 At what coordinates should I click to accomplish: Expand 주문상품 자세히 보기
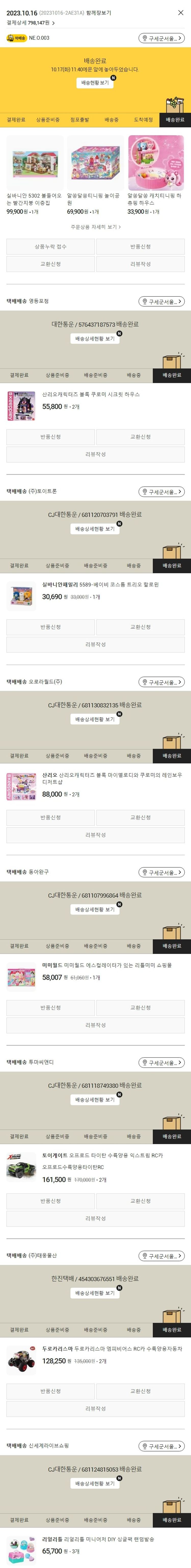pyautogui.click(x=95, y=226)
